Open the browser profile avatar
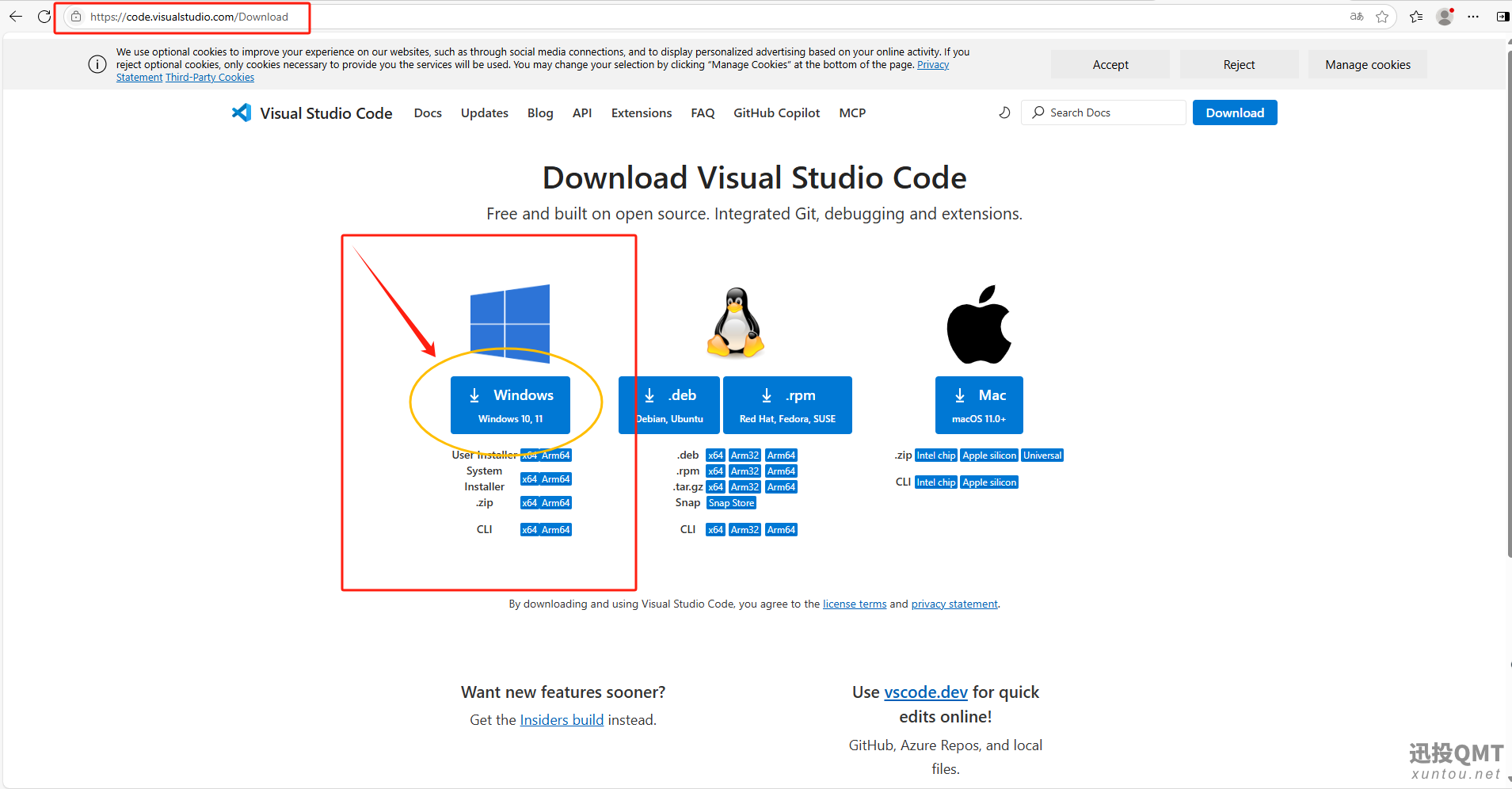The height and width of the screenshot is (789, 1512). coord(1445,17)
